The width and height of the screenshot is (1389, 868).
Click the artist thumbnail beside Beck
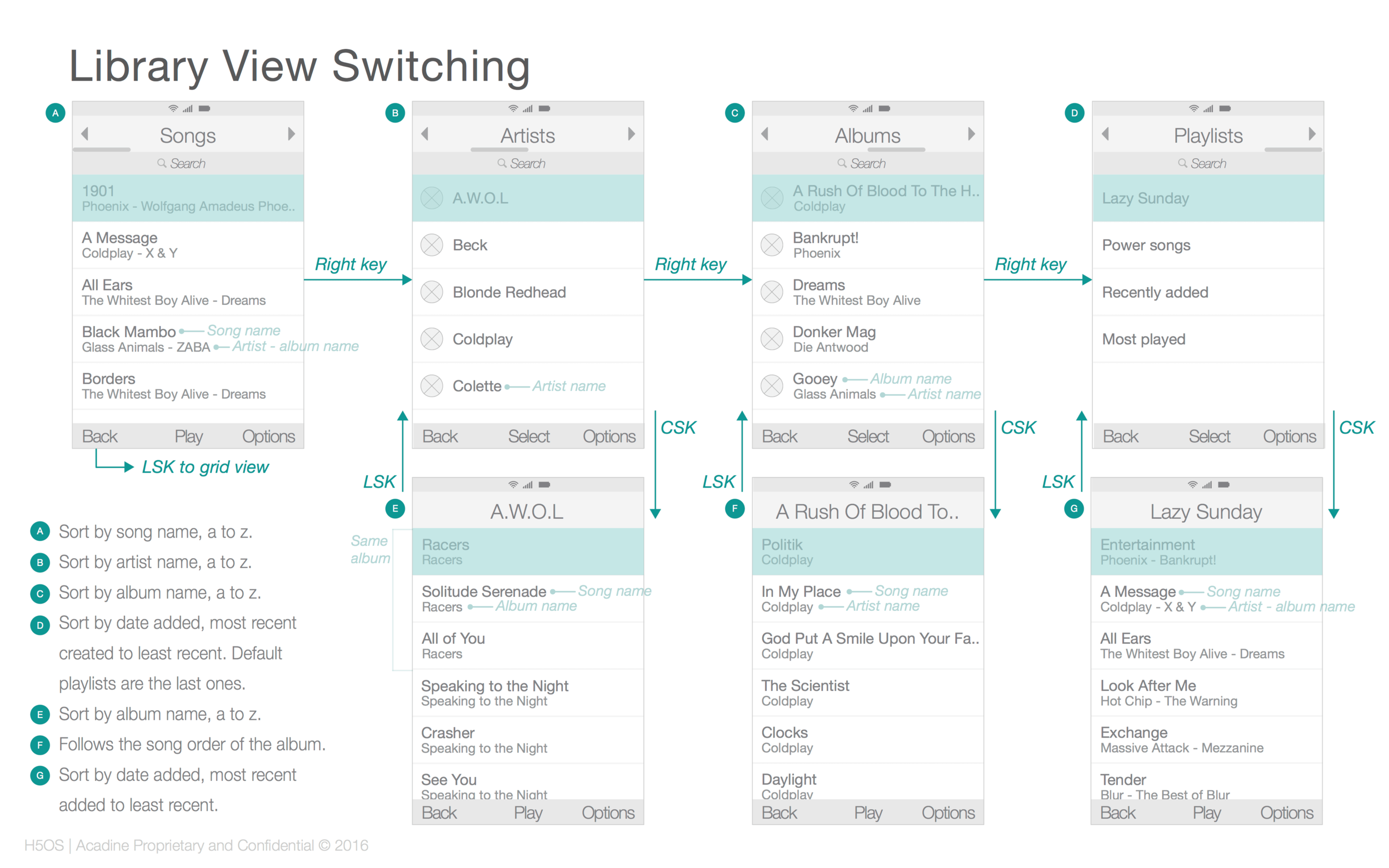click(432, 245)
